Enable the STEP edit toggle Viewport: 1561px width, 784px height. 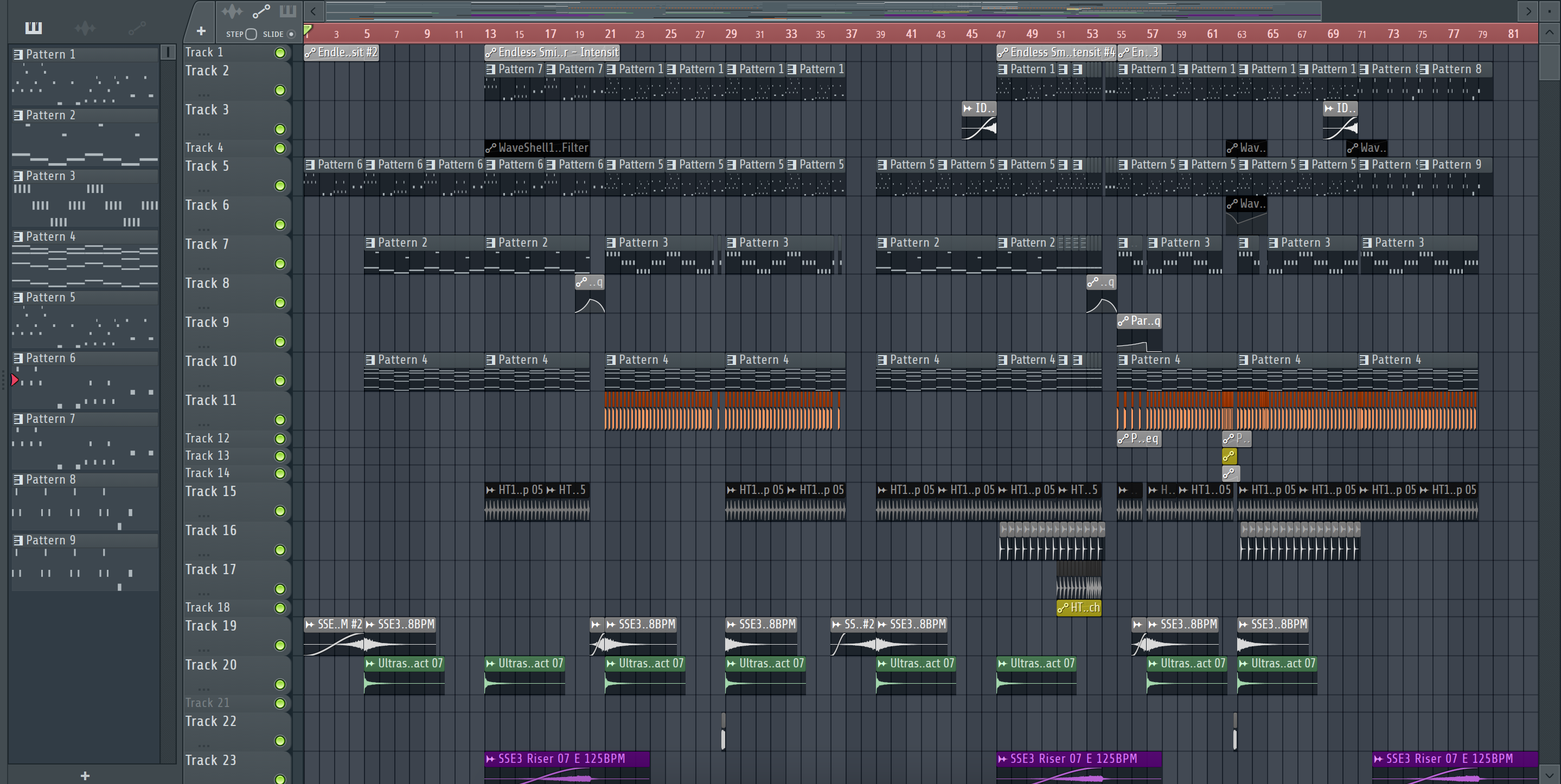click(251, 34)
